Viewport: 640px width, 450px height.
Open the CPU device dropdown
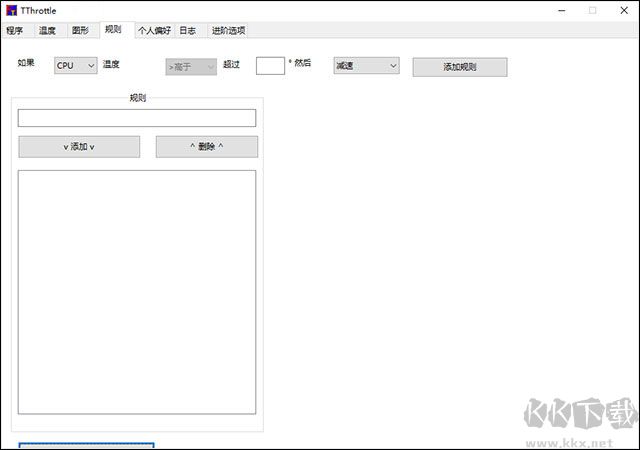click(x=76, y=65)
